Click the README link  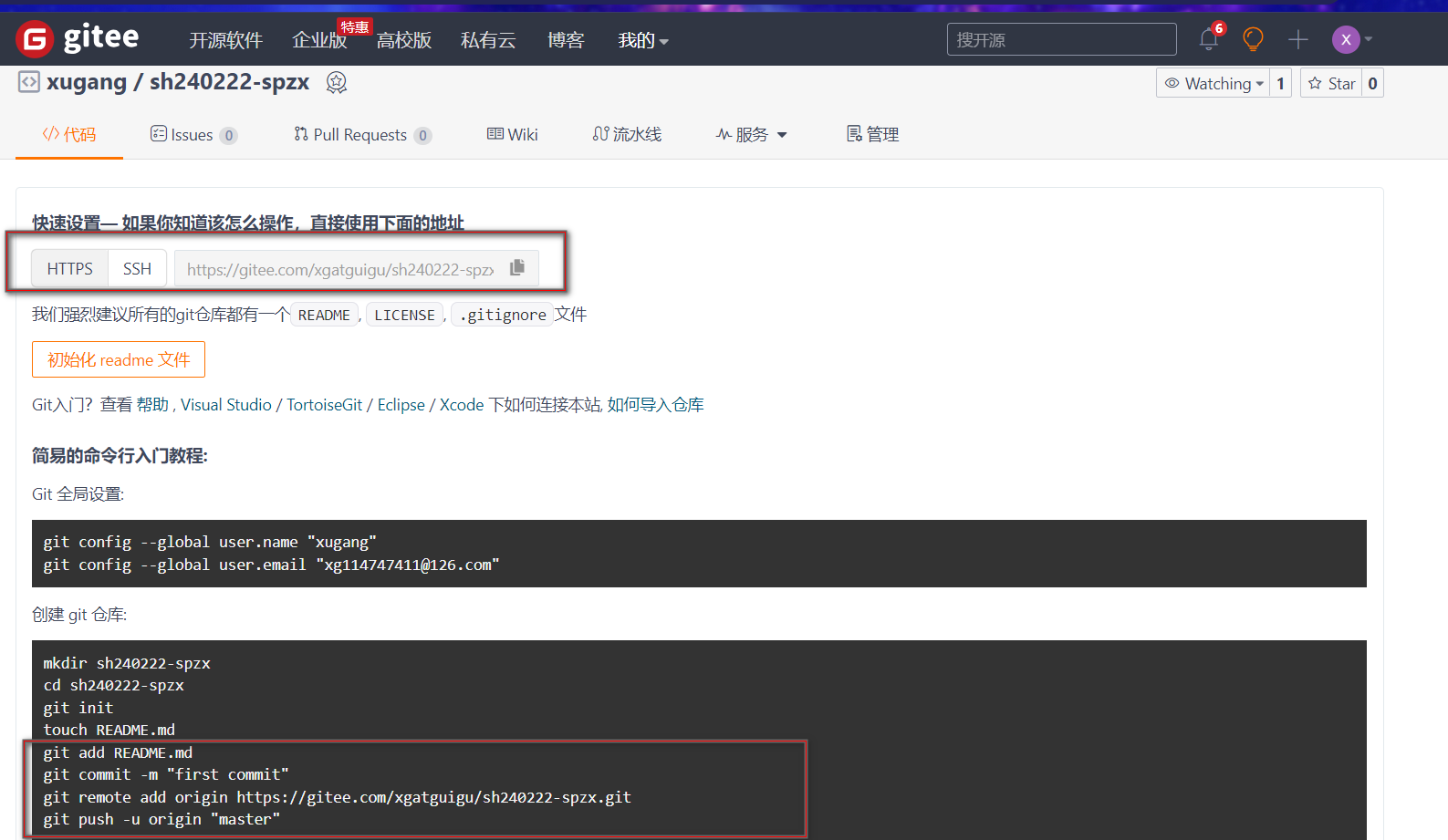click(x=324, y=315)
